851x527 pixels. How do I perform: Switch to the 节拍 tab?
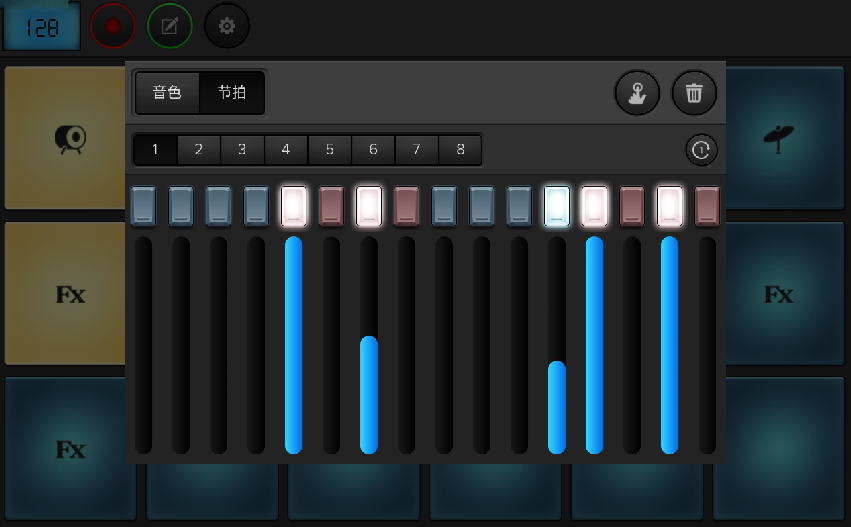point(232,92)
